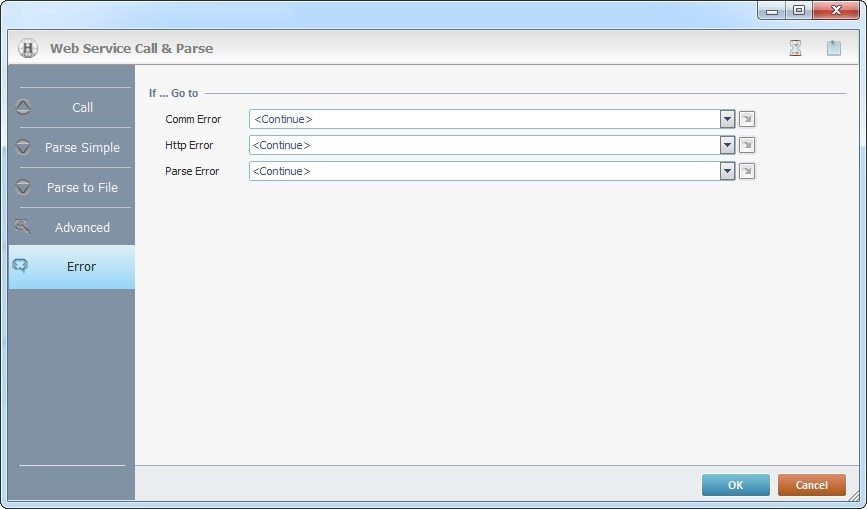Click the Error speech bubble icon
The height and width of the screenshot is (509, 867).
[x=20, y=266]
